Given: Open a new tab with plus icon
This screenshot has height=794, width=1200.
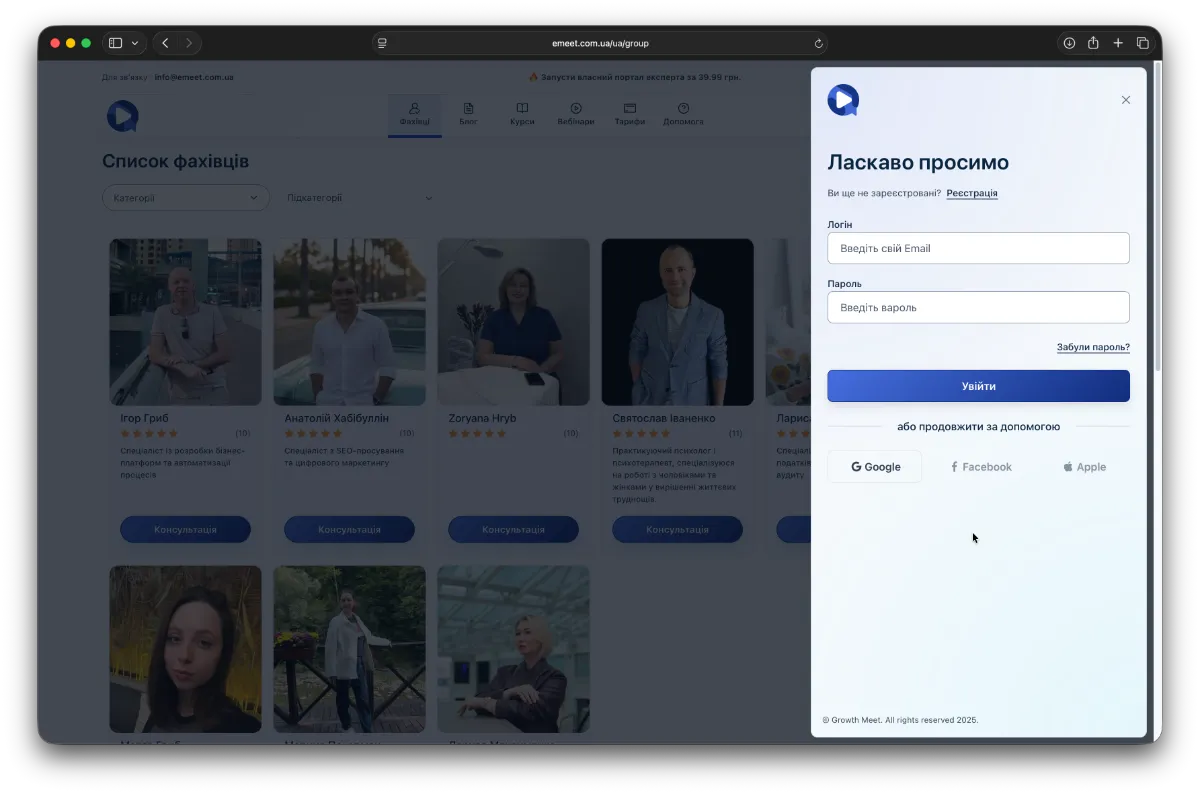Looking at the screenshot, I should pos(1118,43).
